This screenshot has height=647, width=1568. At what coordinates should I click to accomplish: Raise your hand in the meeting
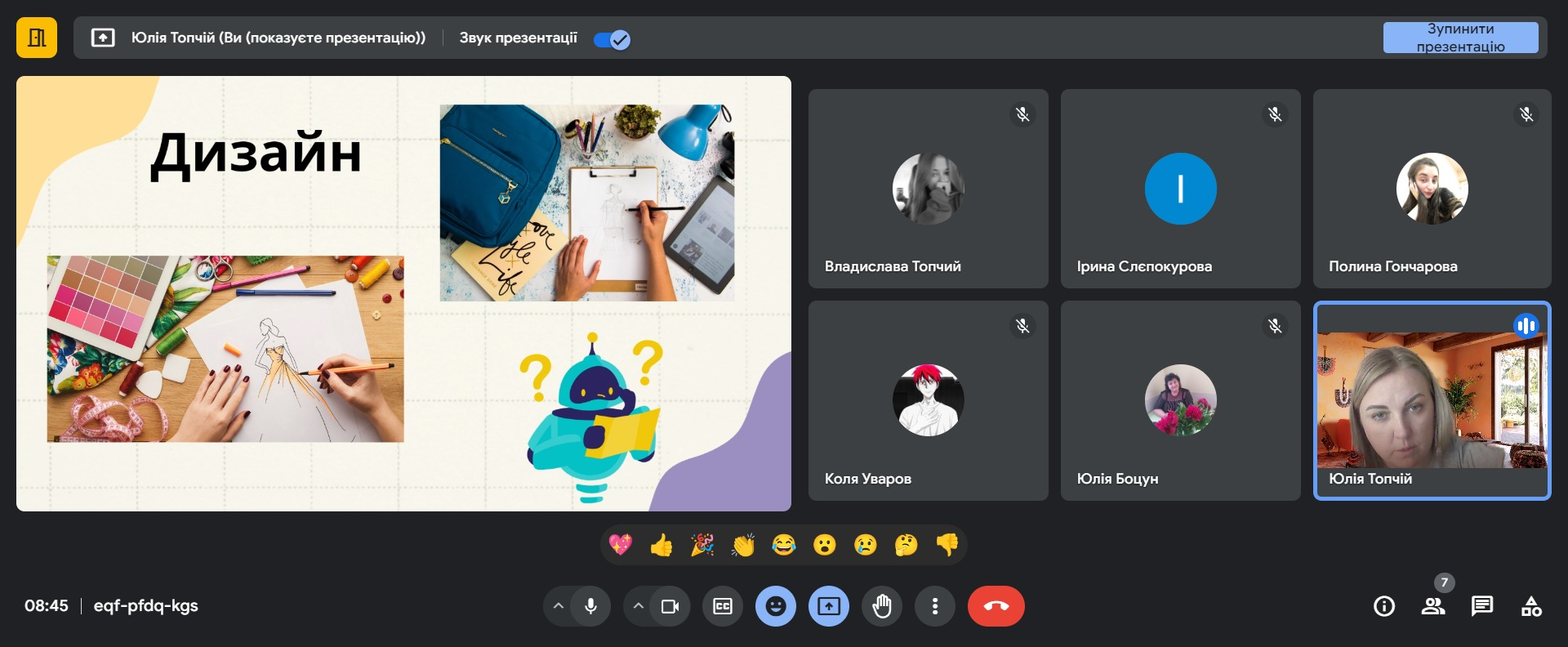[882, 606]
